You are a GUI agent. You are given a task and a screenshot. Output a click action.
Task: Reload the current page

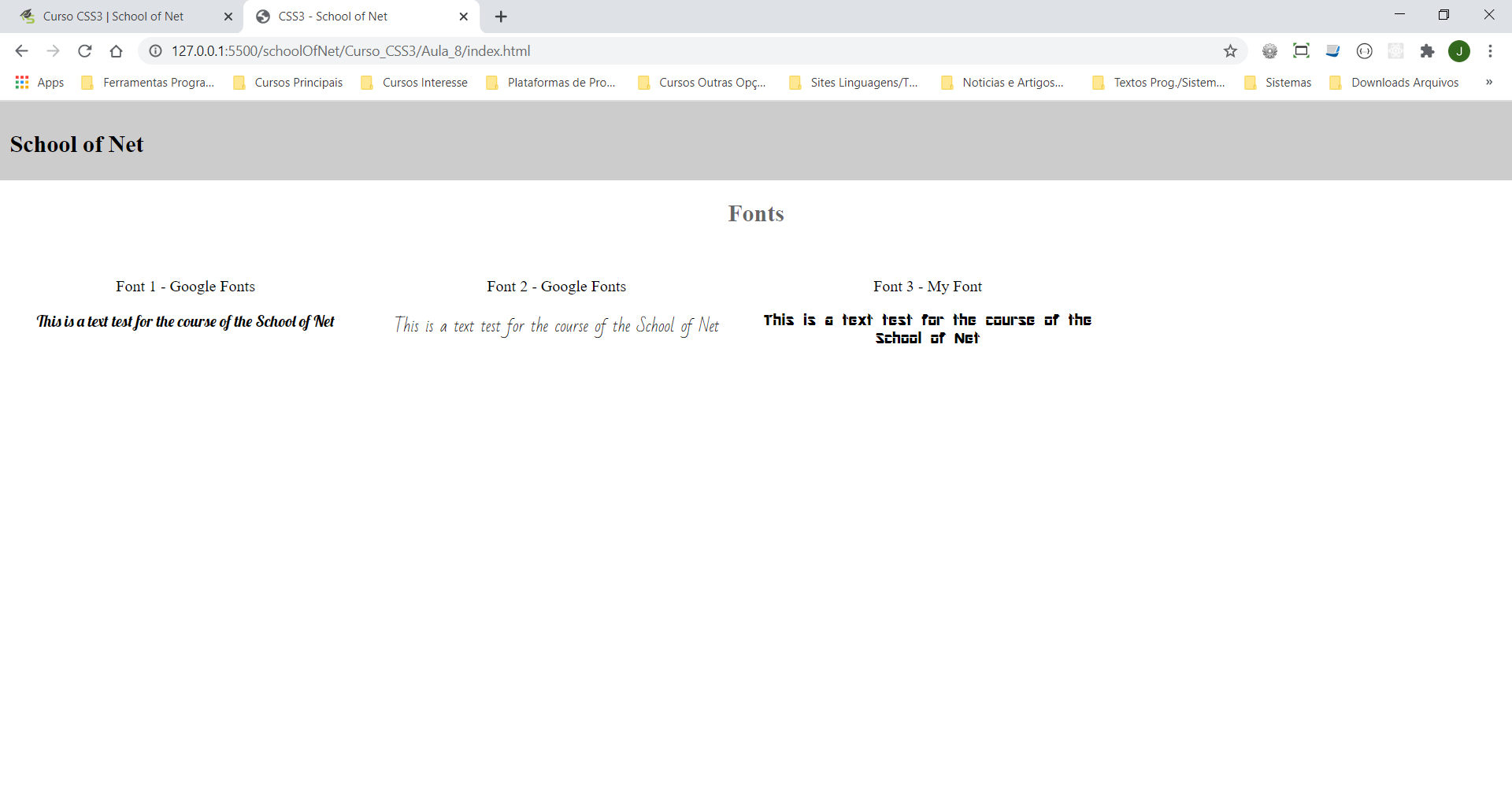click(x=84, y=51)
